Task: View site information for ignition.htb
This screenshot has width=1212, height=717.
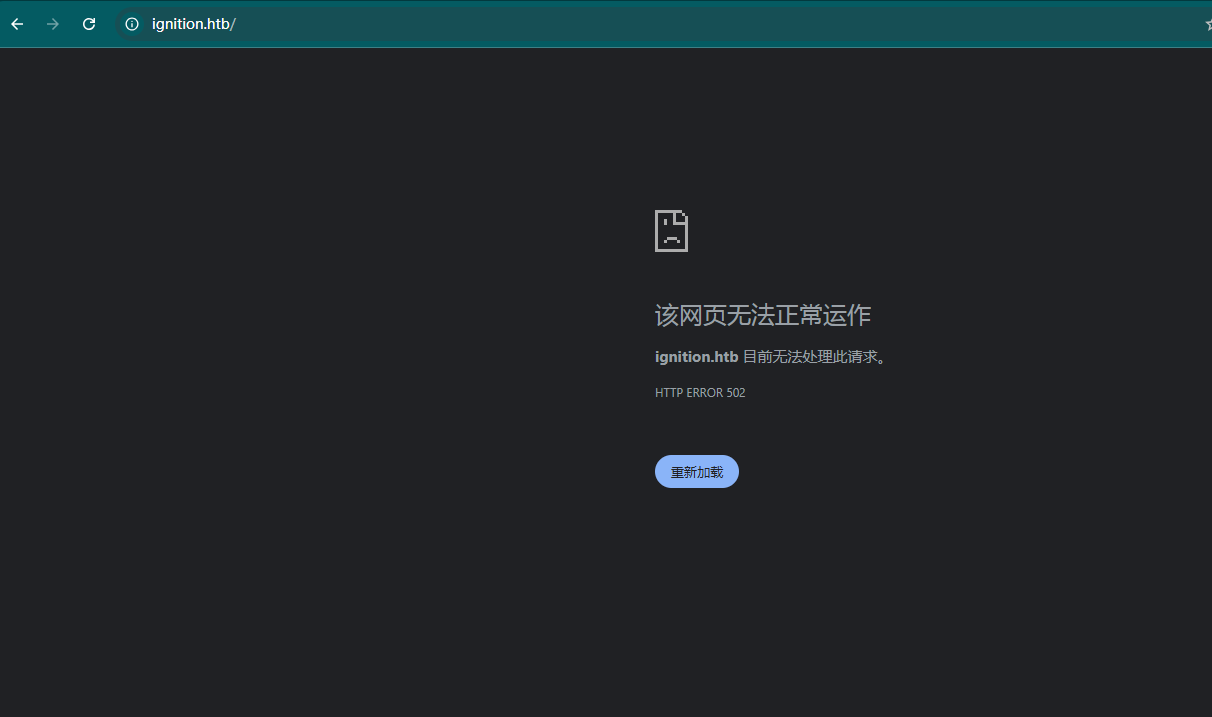Action: click(x=132, y=24)
